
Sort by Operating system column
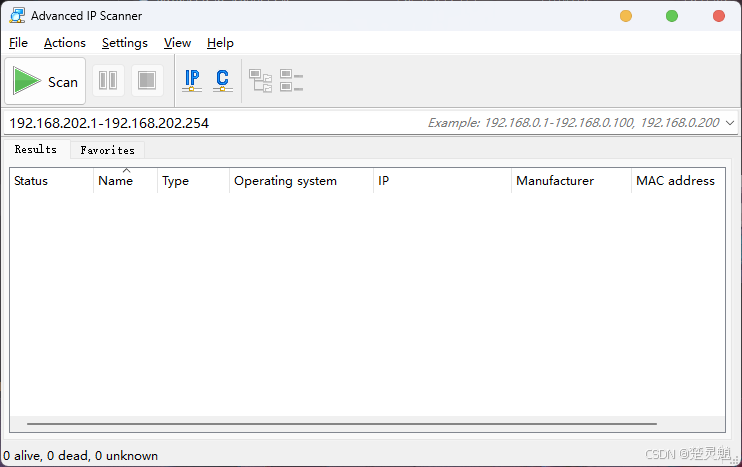click(301, 181)
